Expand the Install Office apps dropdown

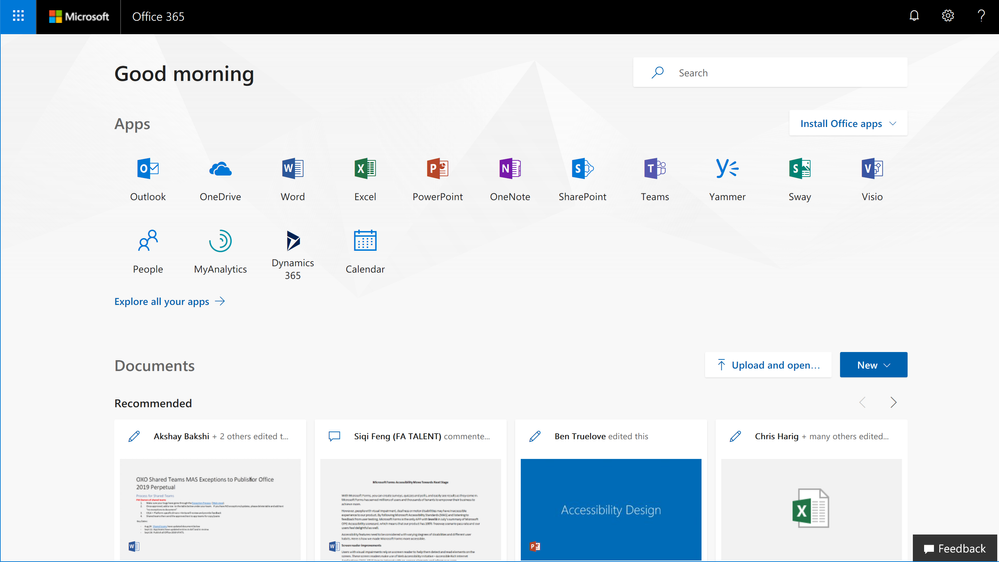click(848, 124)
